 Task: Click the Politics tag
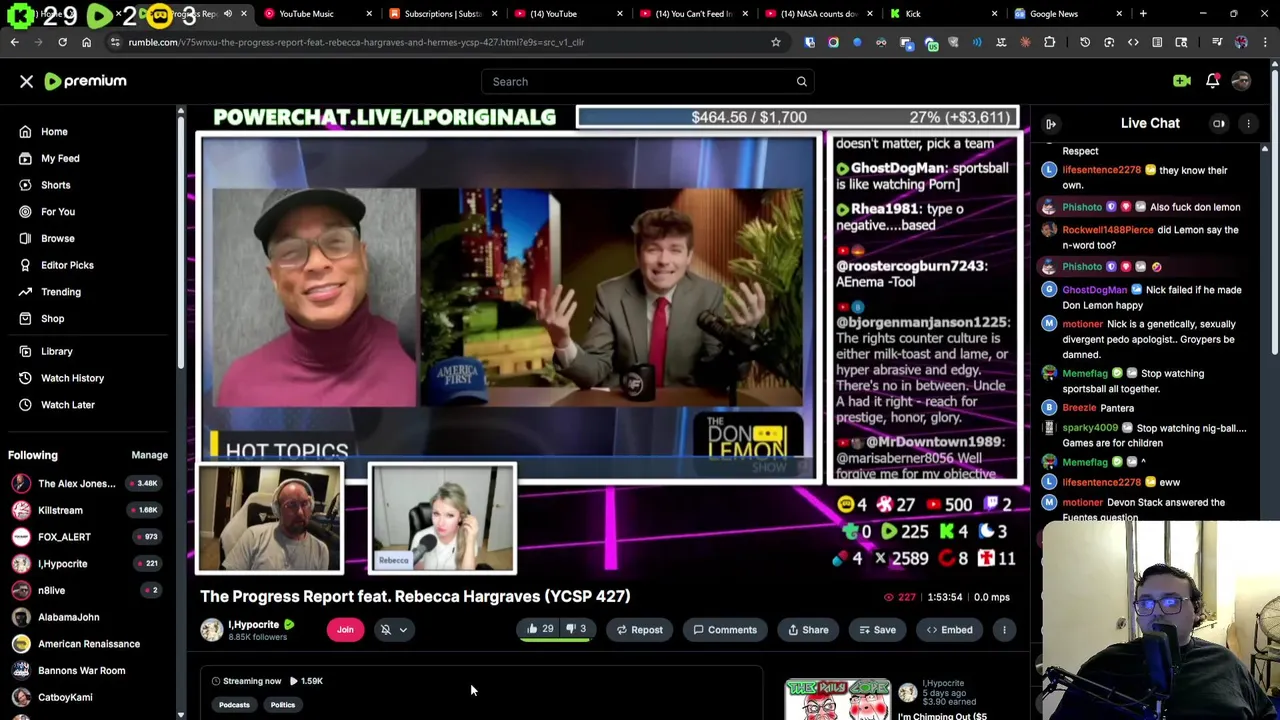tap(283, 705)
